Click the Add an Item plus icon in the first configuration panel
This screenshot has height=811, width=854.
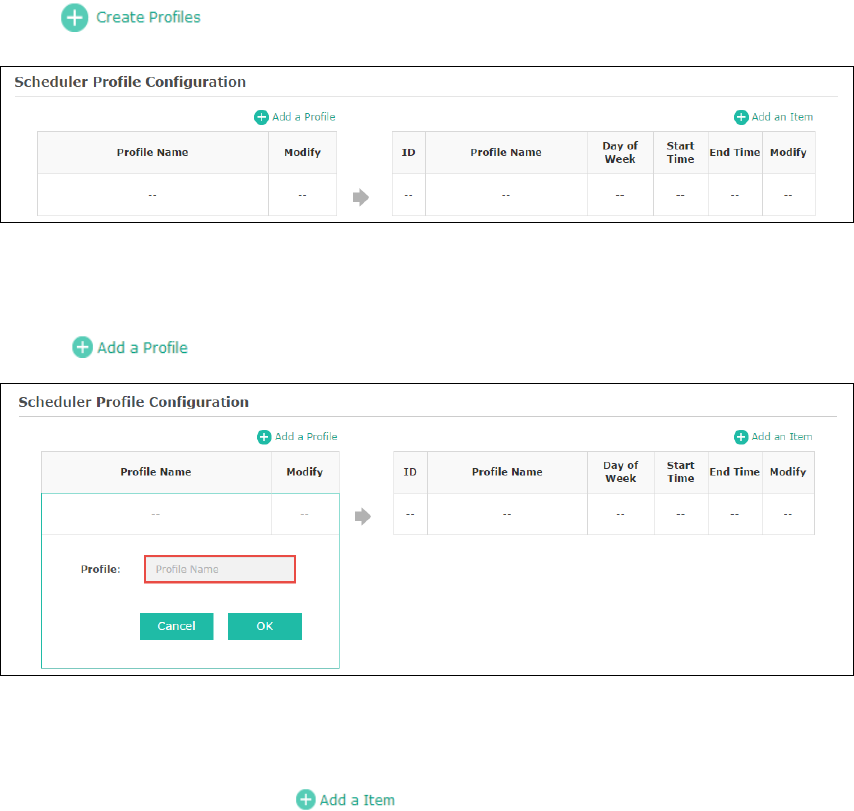point(741,117)
